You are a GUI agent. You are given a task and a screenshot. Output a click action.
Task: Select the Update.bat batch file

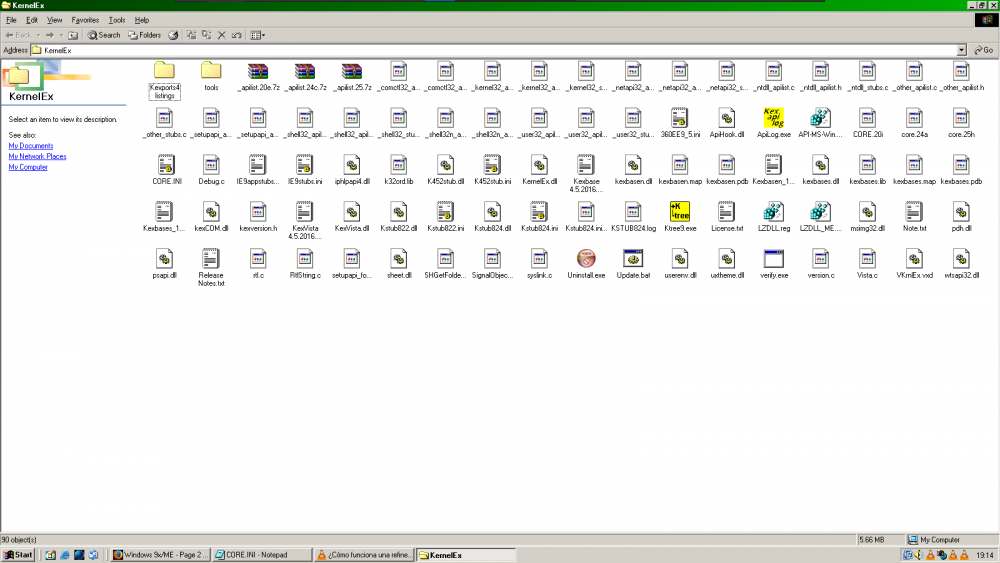point(632,258)
